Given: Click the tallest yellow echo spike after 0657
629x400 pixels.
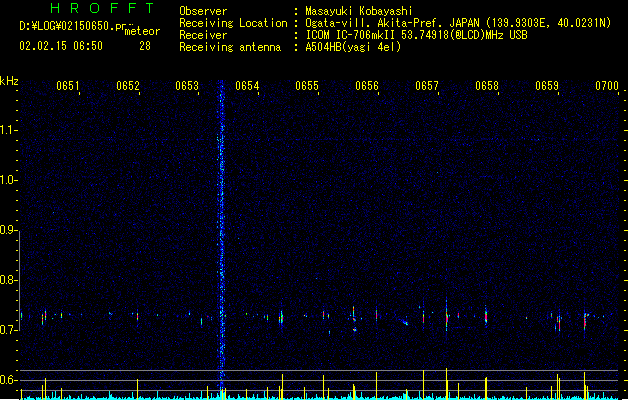Looking at the screenshot, I should pyautogui.click(x=446, y=384).
